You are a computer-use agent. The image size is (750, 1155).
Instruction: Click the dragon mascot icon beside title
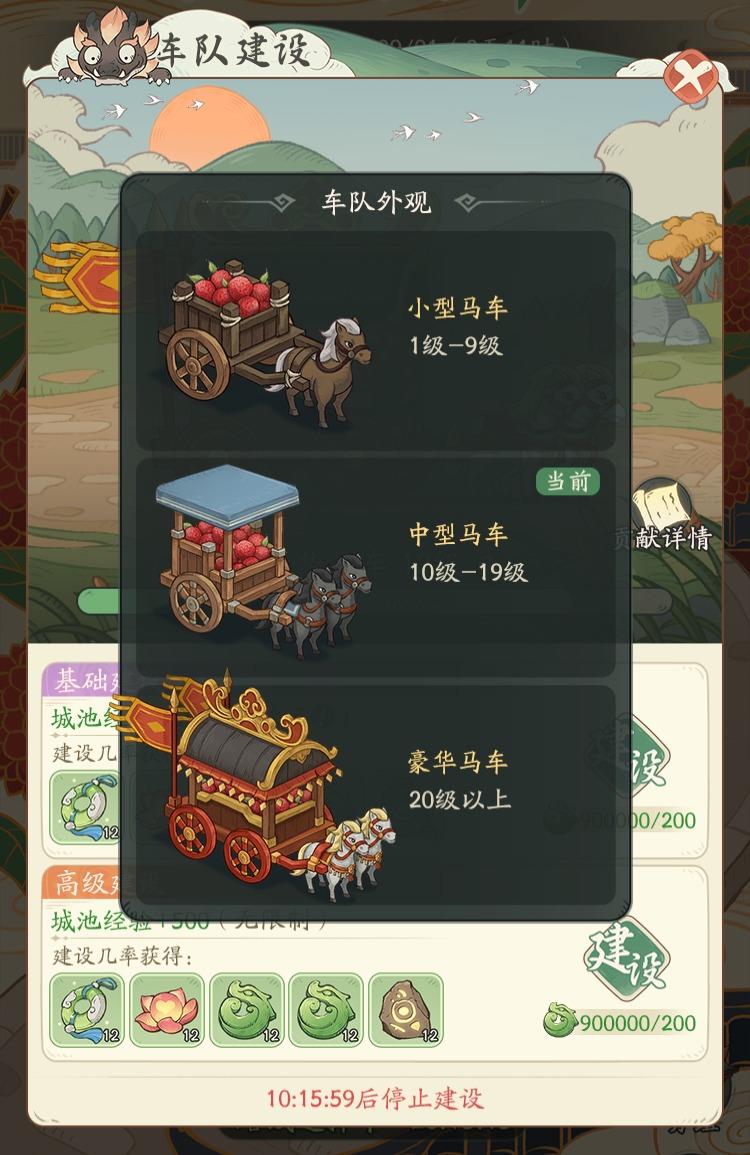[112, 47]
